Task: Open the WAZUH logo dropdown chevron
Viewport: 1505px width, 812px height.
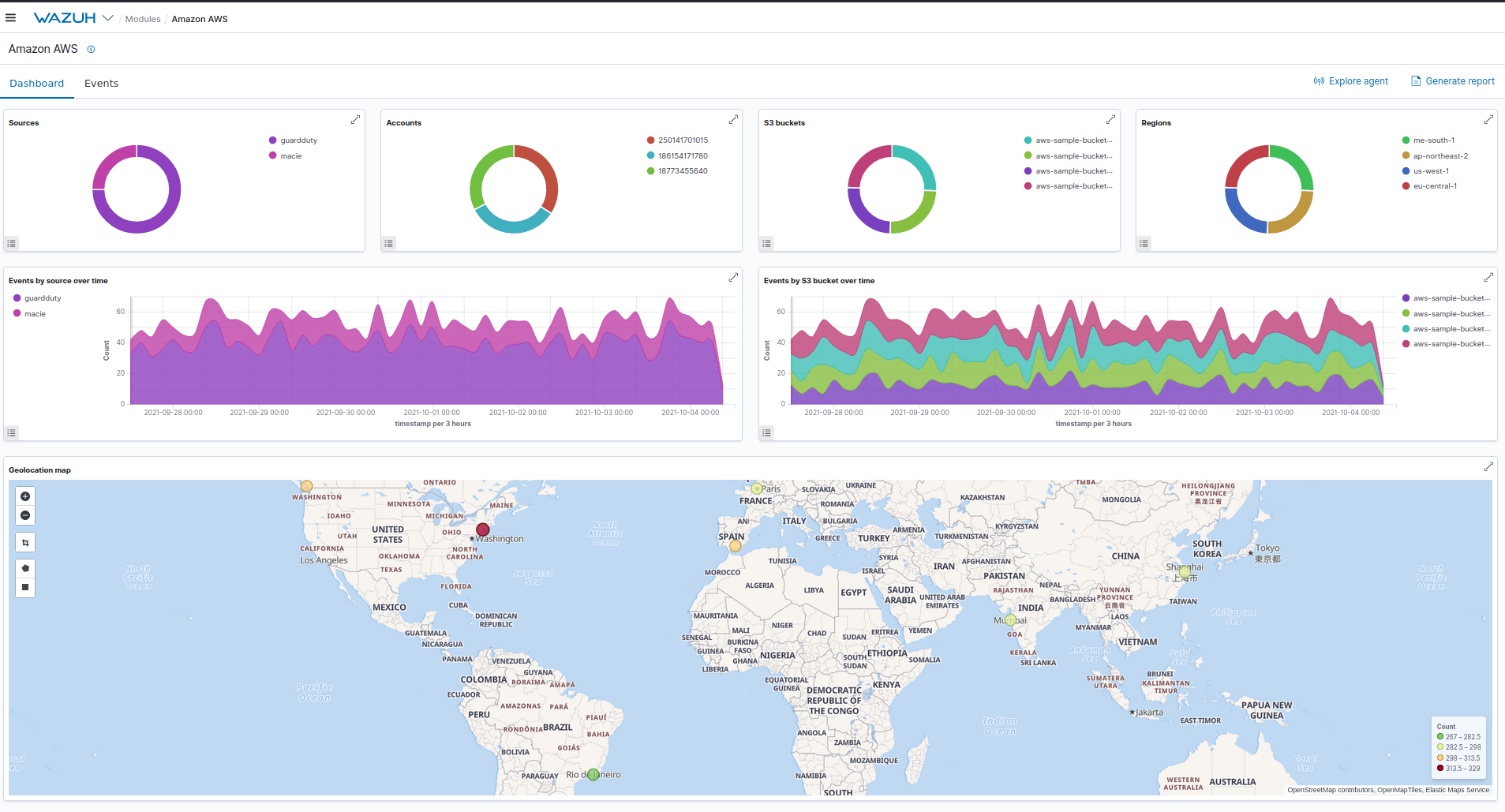Action: pyautogui.click(x=107, y=17)
